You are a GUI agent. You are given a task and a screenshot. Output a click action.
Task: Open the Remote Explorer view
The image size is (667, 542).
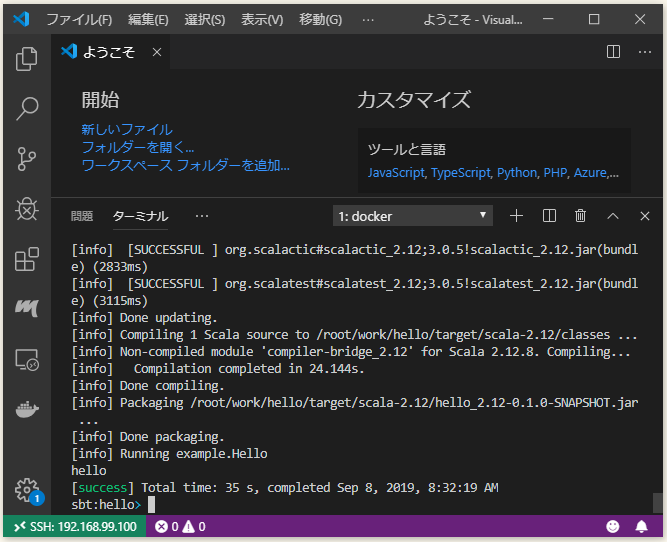coord(27,360)
